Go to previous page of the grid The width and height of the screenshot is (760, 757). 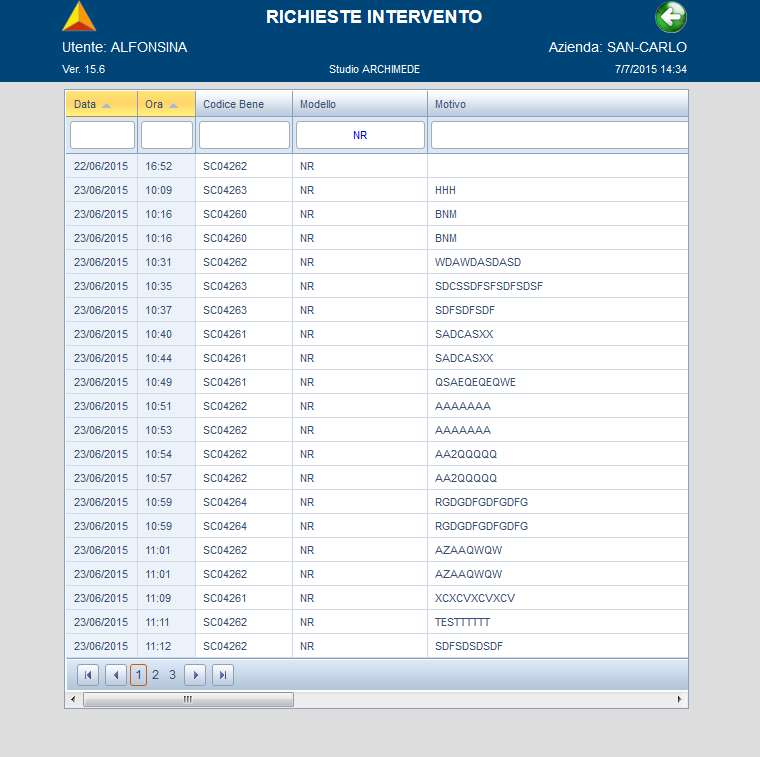click(116, 675)
